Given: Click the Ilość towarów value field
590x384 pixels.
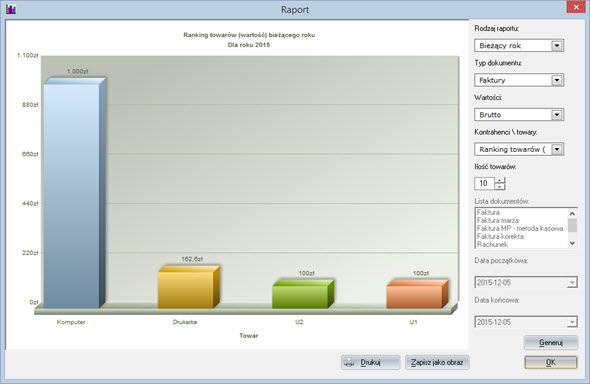Looking at the screenshot, I should (485, 183).
